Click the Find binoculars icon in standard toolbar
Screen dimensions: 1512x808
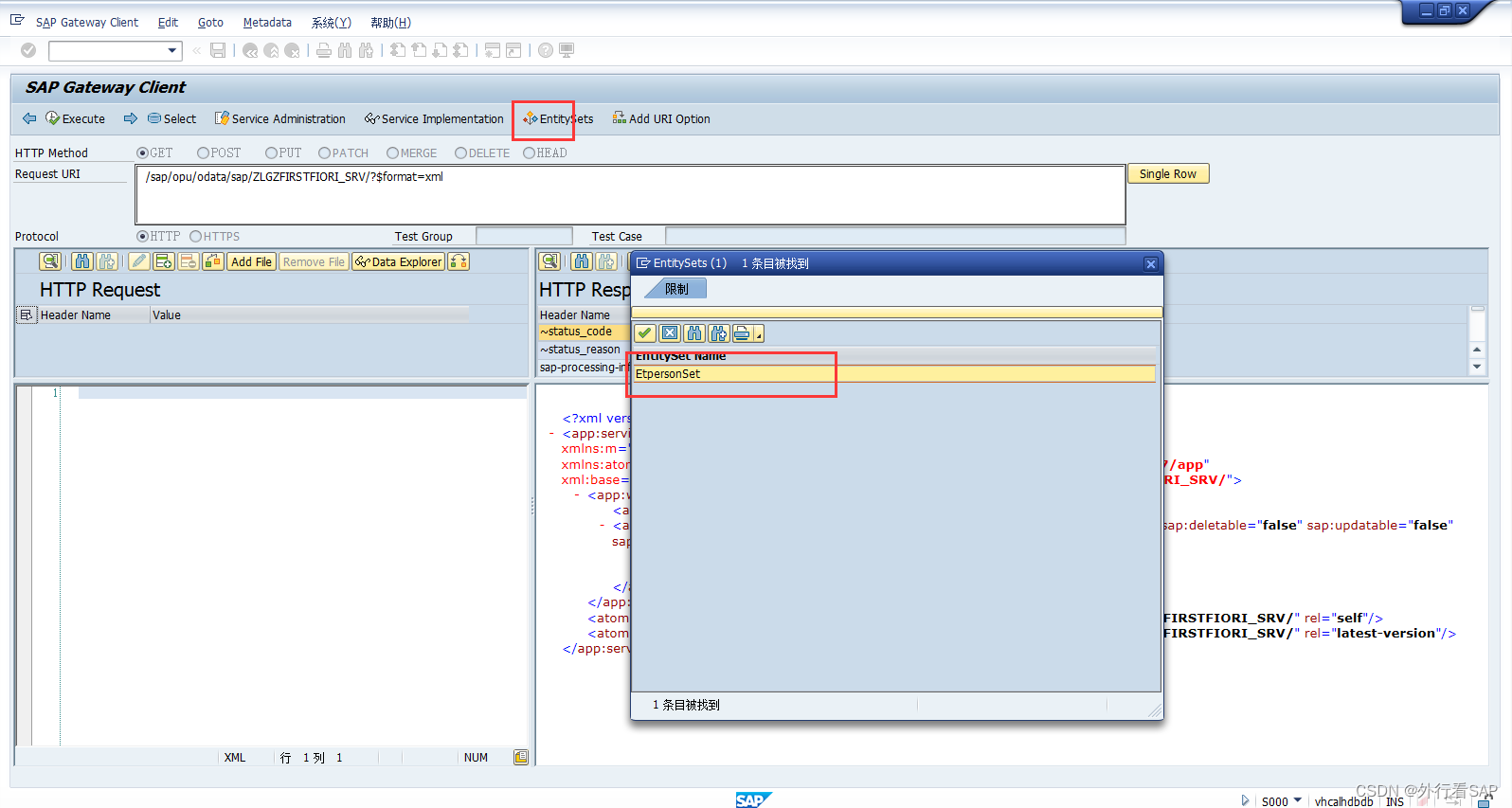345,50
